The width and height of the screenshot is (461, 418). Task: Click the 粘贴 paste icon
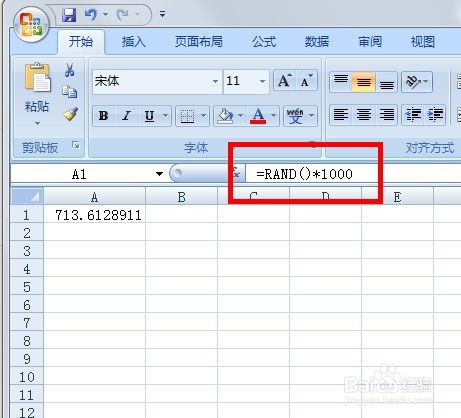[37, 78]
